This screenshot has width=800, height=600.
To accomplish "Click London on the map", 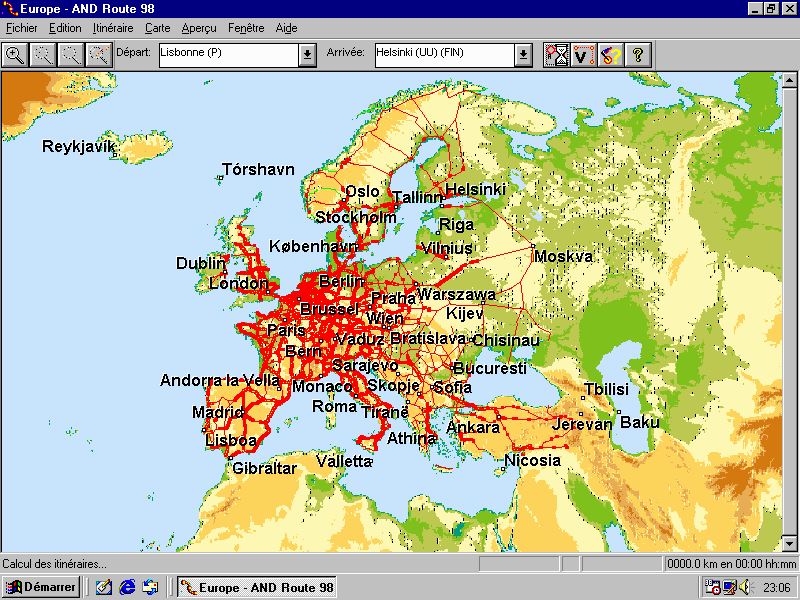I will point(239,283).
